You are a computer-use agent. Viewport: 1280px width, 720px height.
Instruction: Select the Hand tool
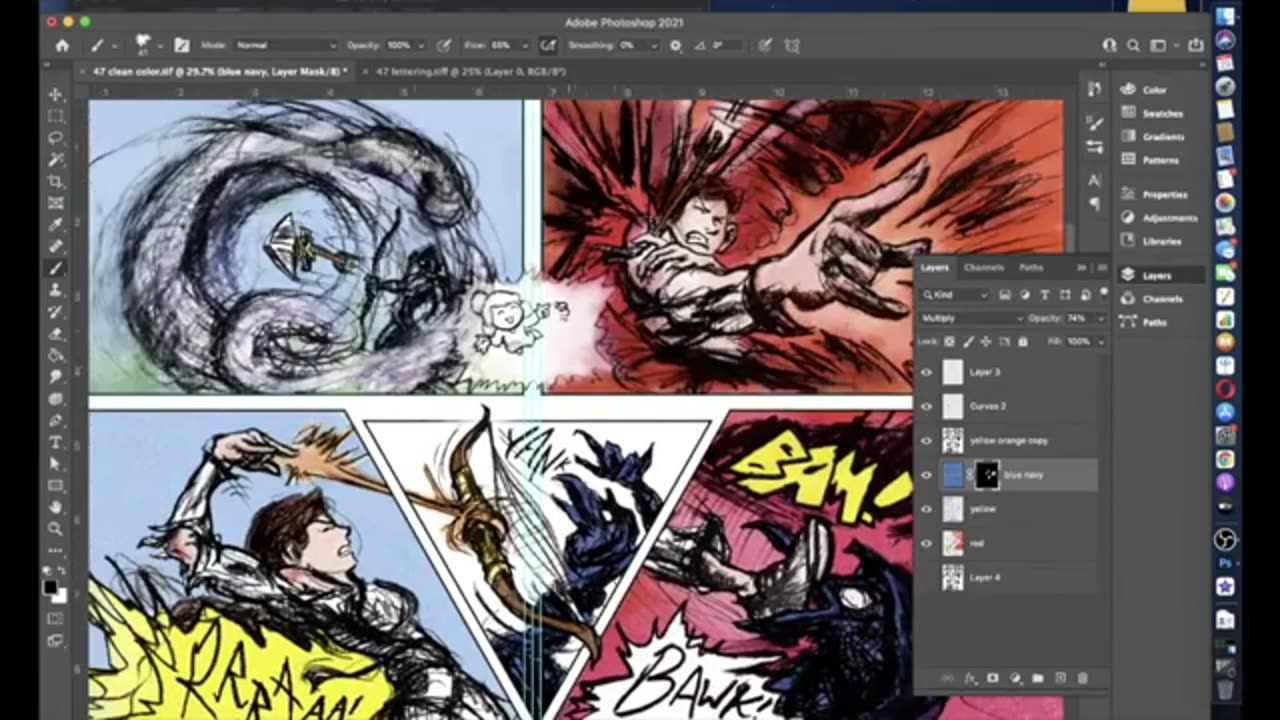tap(56, 508)
